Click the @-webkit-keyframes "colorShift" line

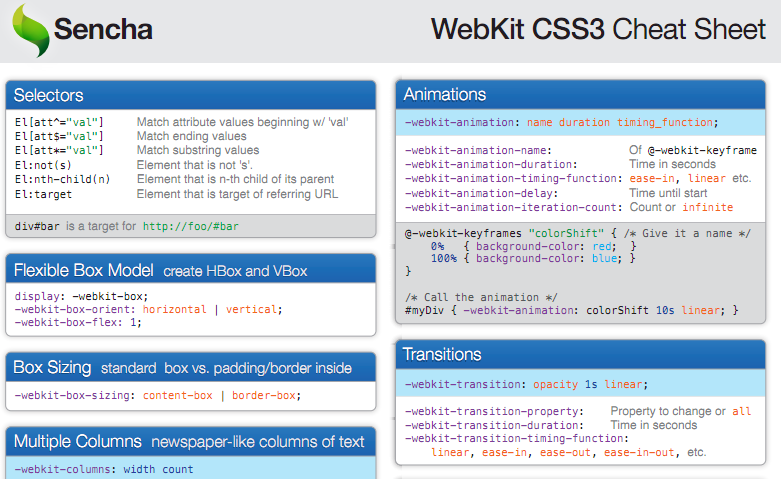point(578,233)
